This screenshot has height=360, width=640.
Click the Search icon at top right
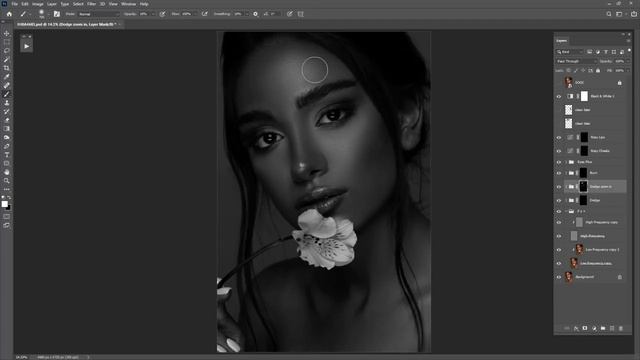(609, 14)
